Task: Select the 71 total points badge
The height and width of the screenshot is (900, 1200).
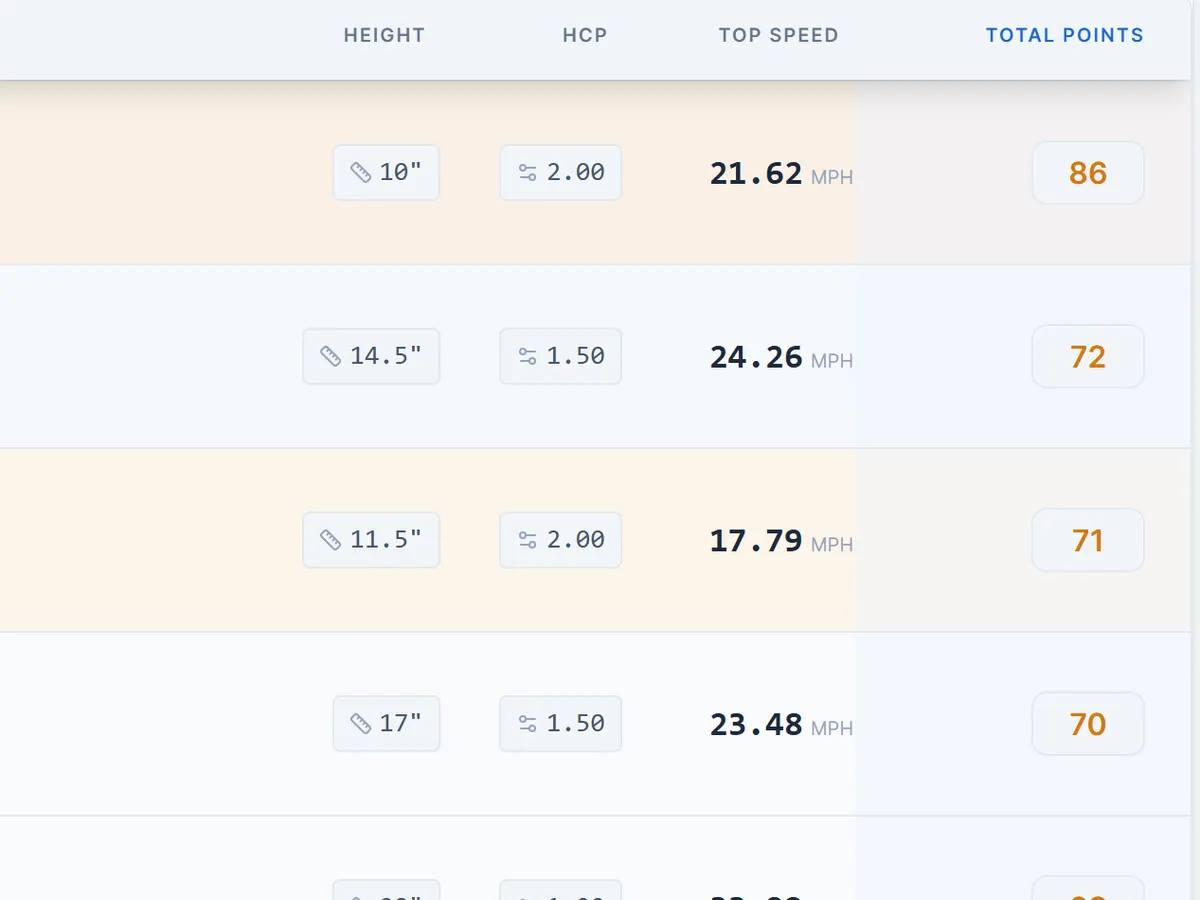Action: click(x=1088, y=540)
